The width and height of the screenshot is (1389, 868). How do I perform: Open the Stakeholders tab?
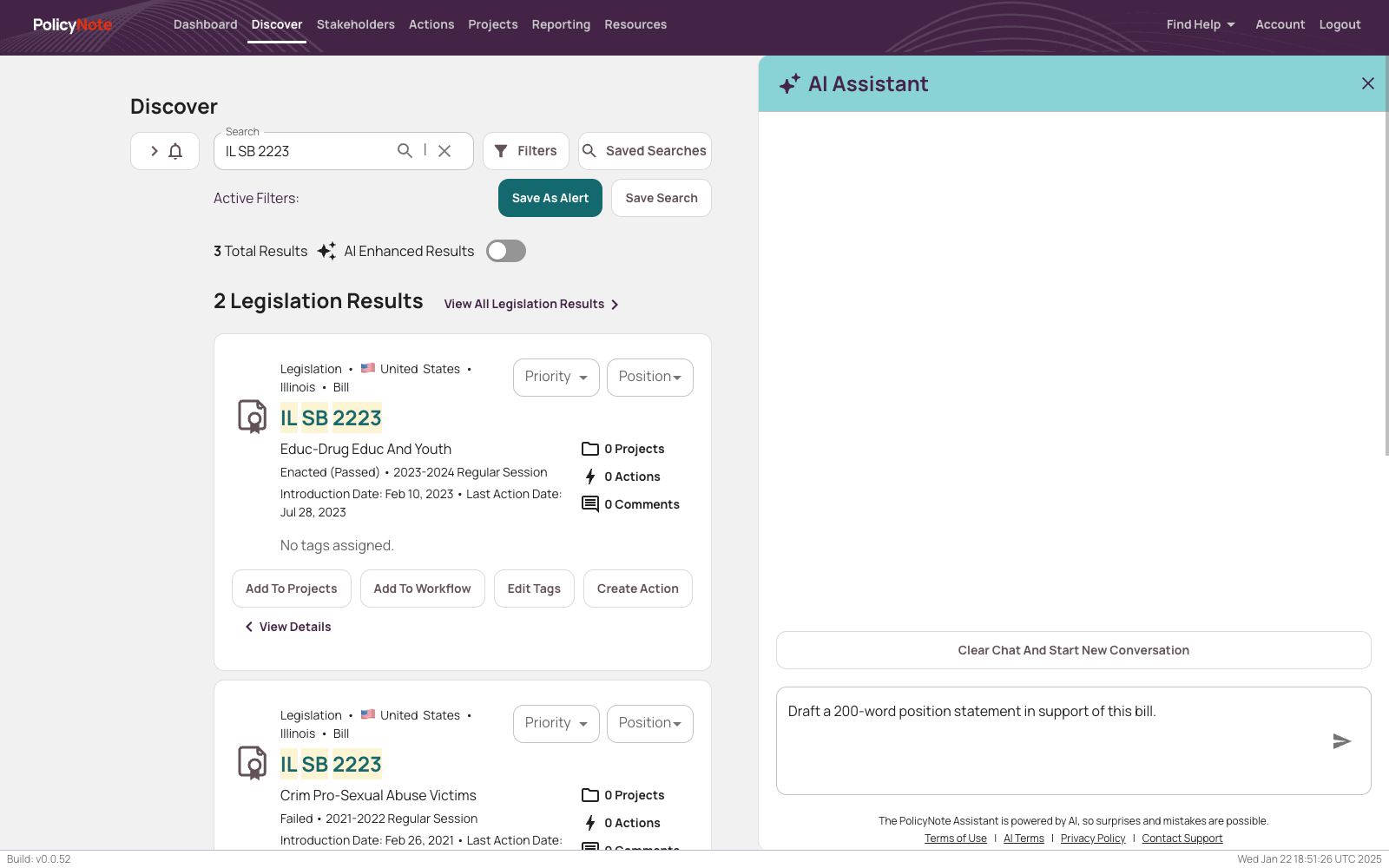[x=355, y=24]
